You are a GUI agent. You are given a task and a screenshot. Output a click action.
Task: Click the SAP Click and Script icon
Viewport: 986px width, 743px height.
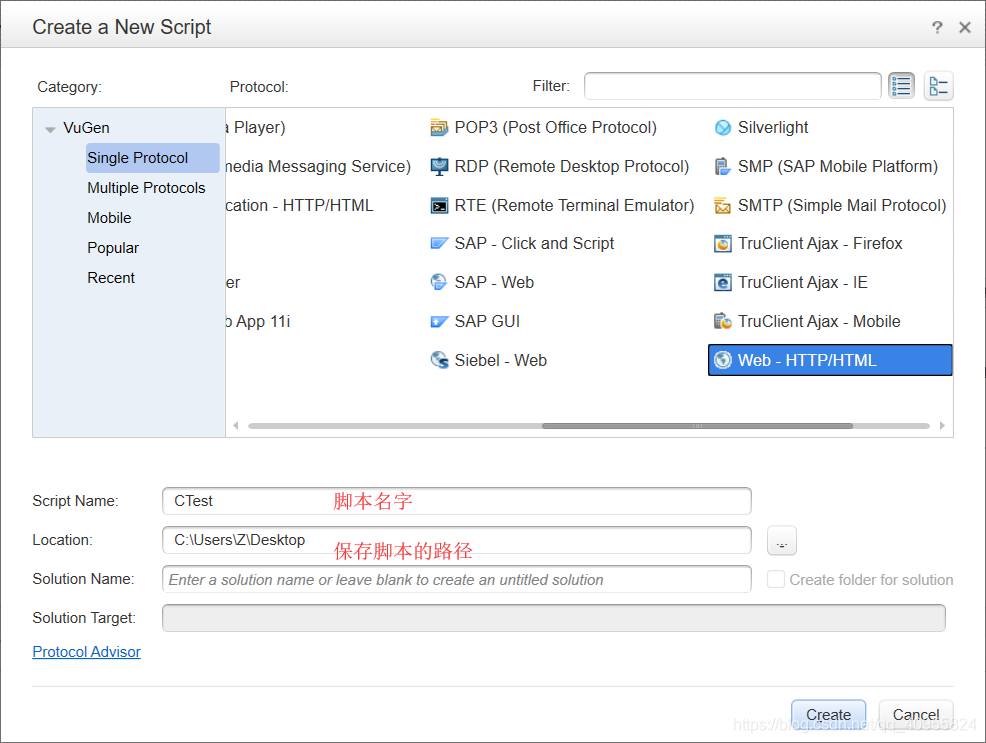pyautogui.click(x=439, y=243)
